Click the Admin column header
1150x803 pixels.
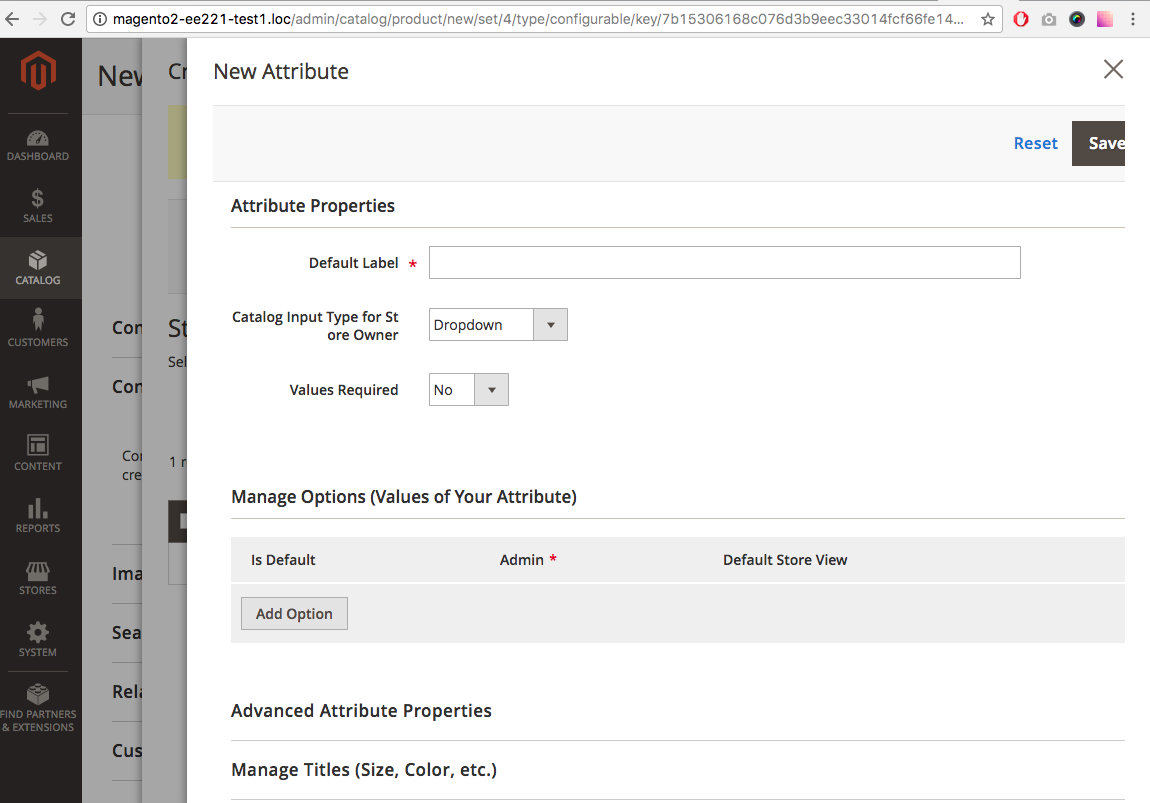521,560
